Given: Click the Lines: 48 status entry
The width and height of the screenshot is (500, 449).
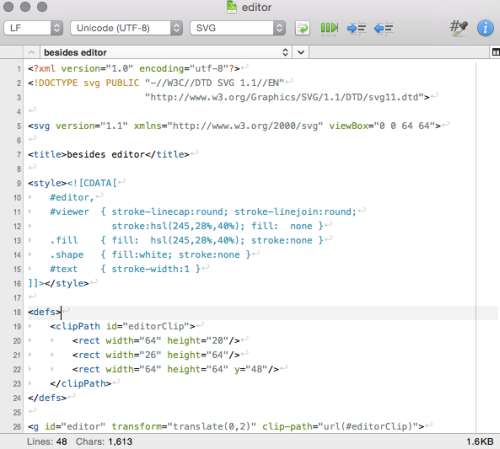Looking at the screenshot, I should pos(47,442).
